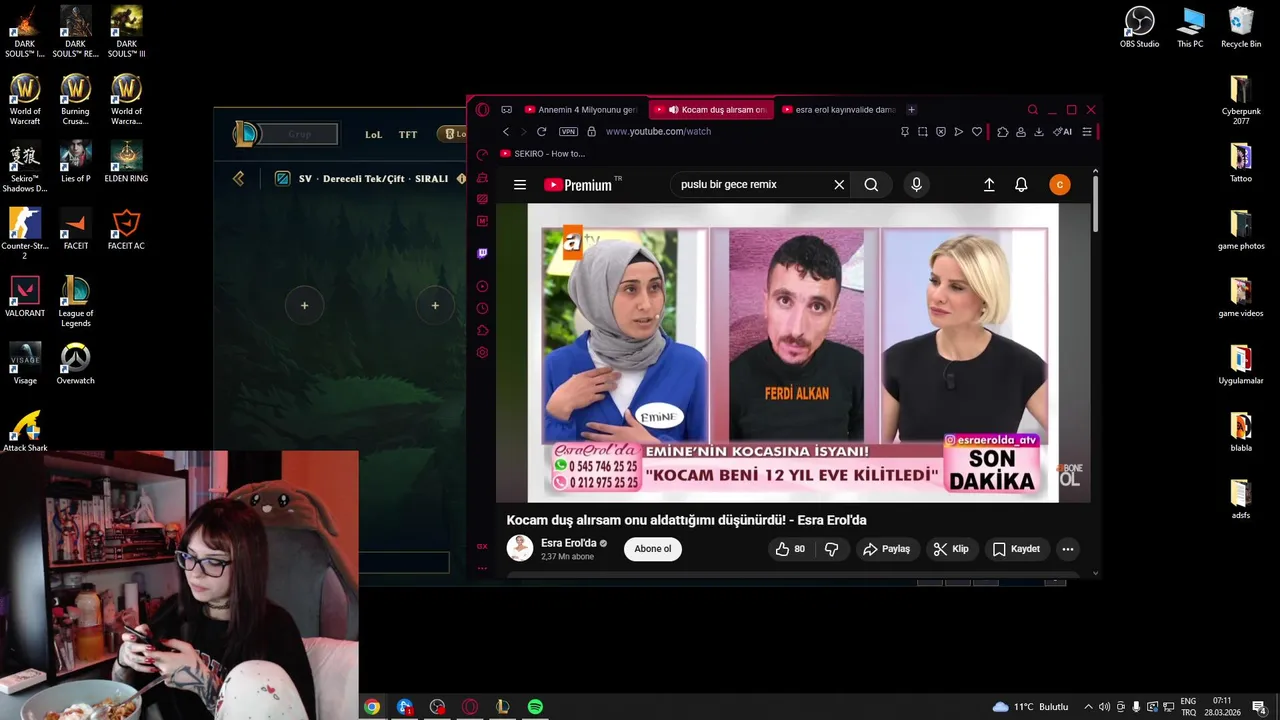Switch to 'Kocam duş alırsam' tab
This screenshot has height=720, width=1280.
pyautogui.click(x=710, y=110)
